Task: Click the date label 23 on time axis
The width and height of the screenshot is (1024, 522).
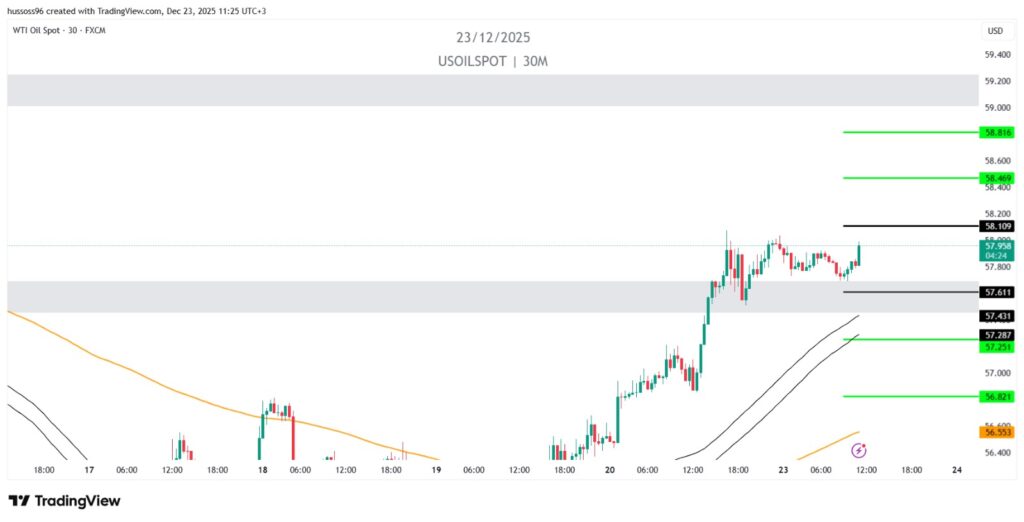Action: pos(784,469)
